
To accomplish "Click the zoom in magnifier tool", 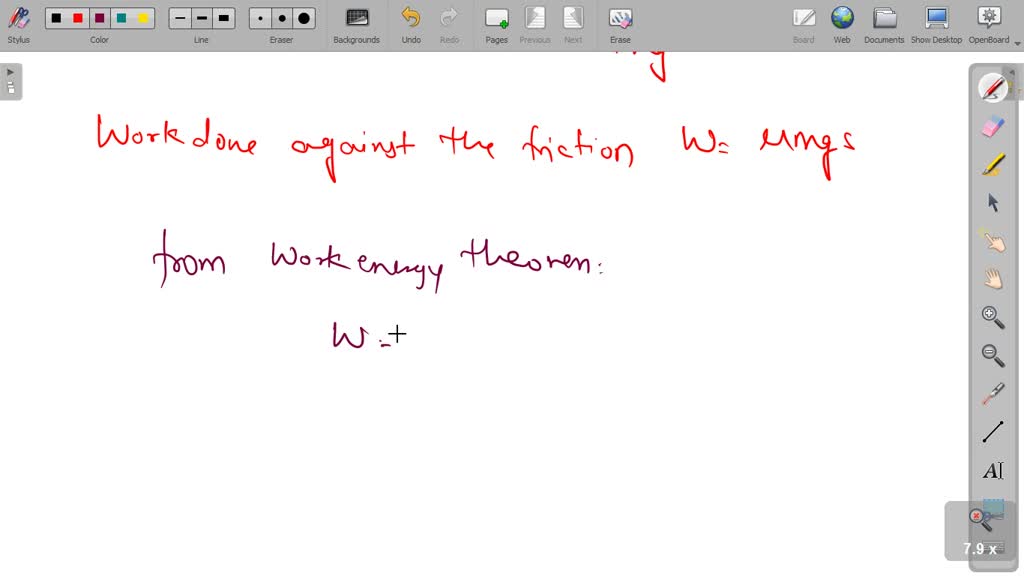I will pyautogui.click(x=993, y=317).
